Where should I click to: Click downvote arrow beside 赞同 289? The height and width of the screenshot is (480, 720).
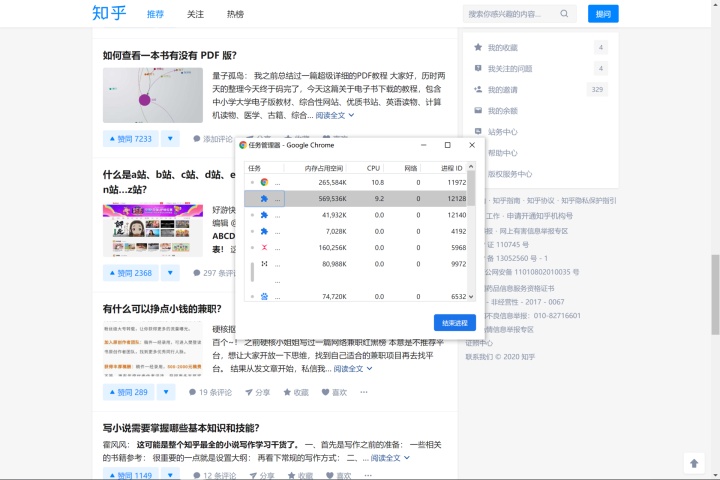coord(166,392)
